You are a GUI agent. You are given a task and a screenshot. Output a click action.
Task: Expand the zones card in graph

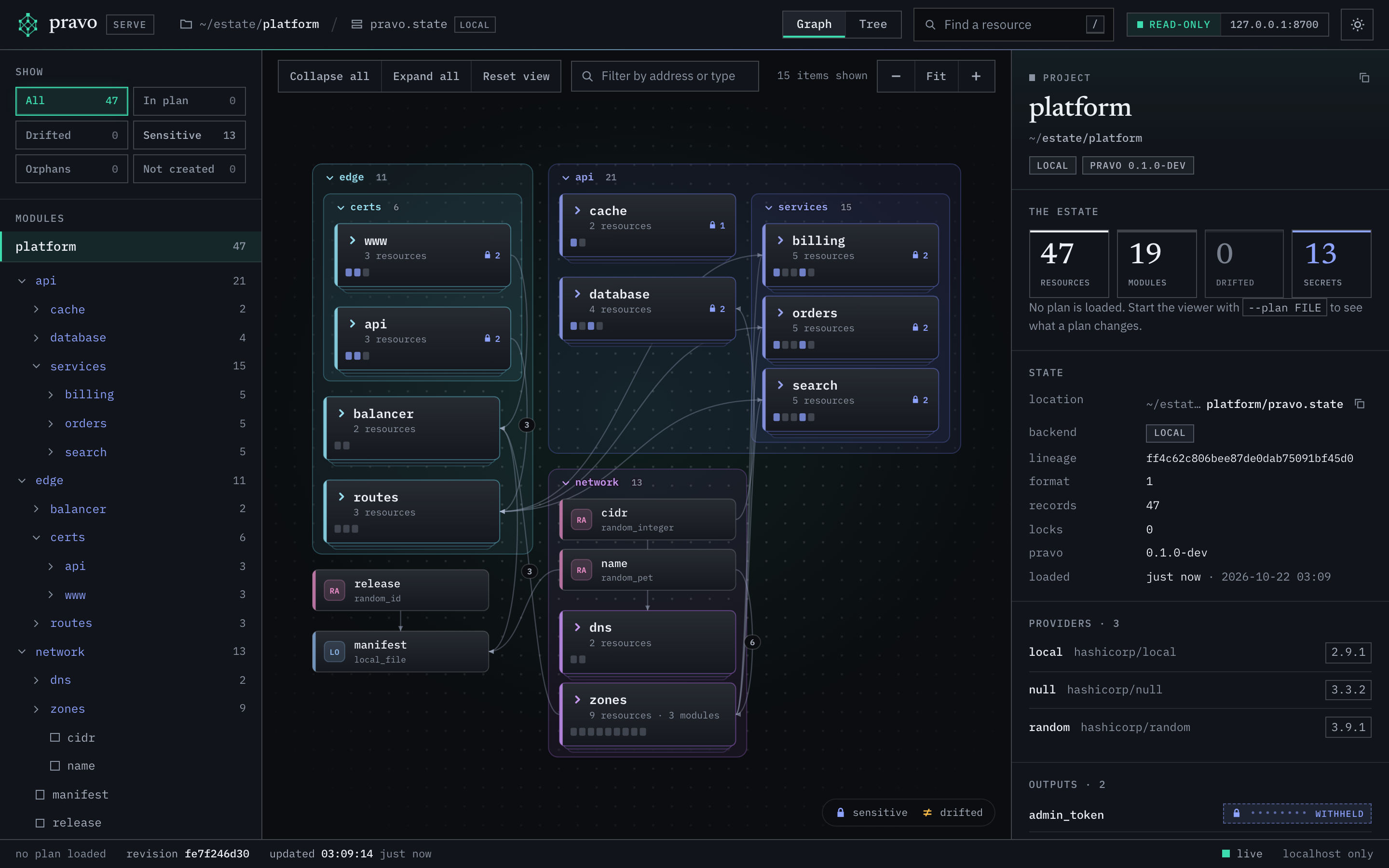pos(577,699)
